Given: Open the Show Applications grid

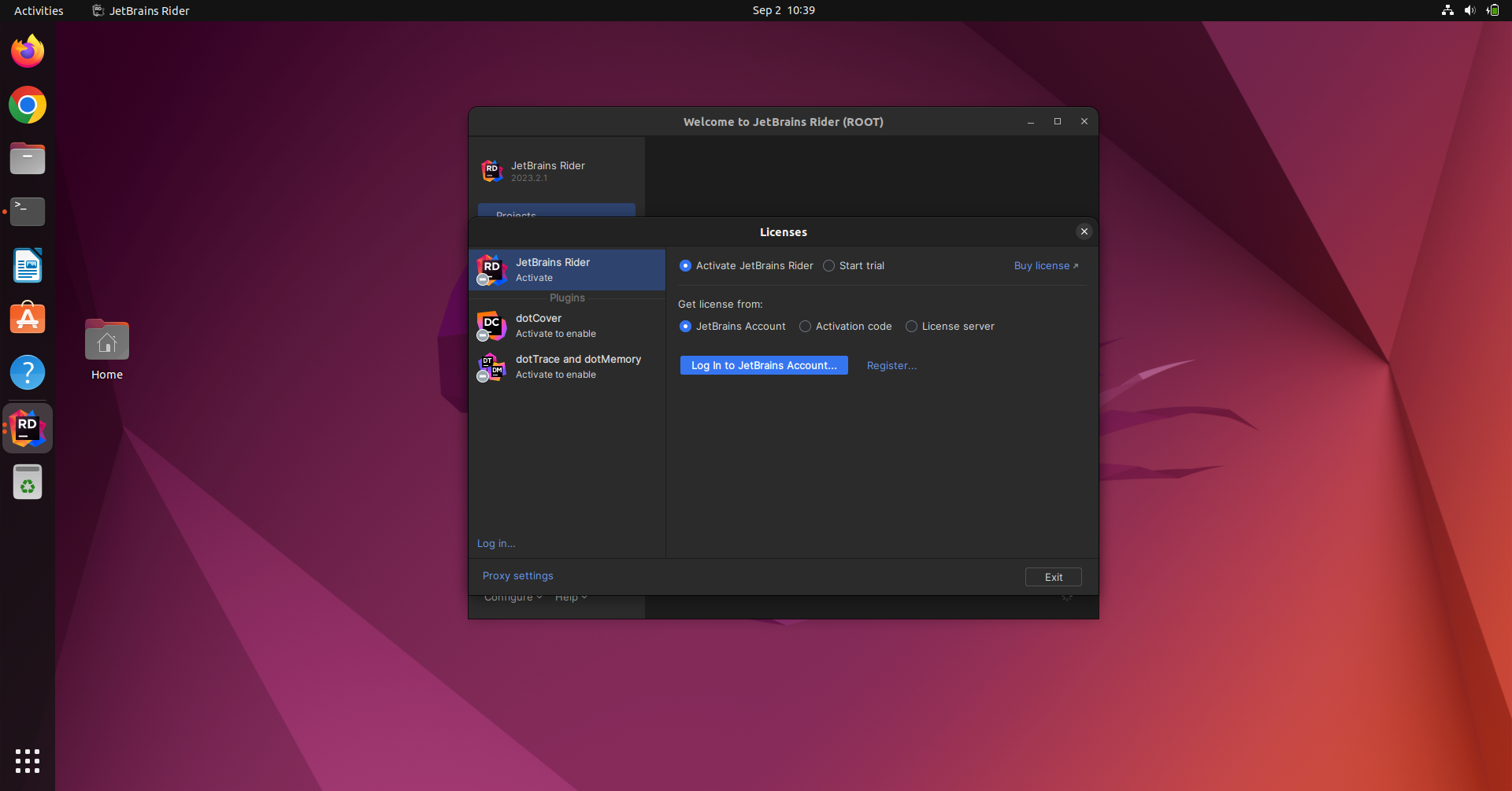Looking at the screenshot, I should (x=27, y=760).
